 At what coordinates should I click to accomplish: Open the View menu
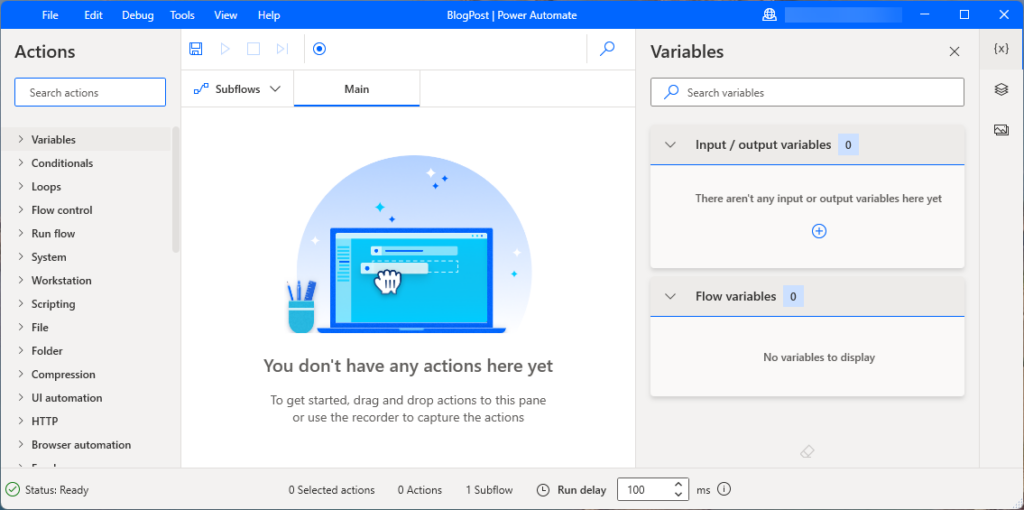coord(226,15)
